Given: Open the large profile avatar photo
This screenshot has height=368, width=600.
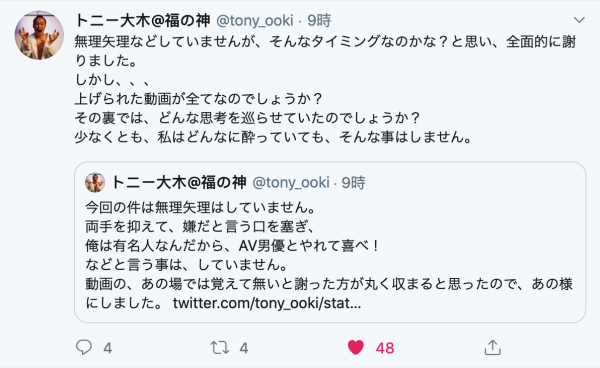Looking at the screenshot, I should point(39,35).
